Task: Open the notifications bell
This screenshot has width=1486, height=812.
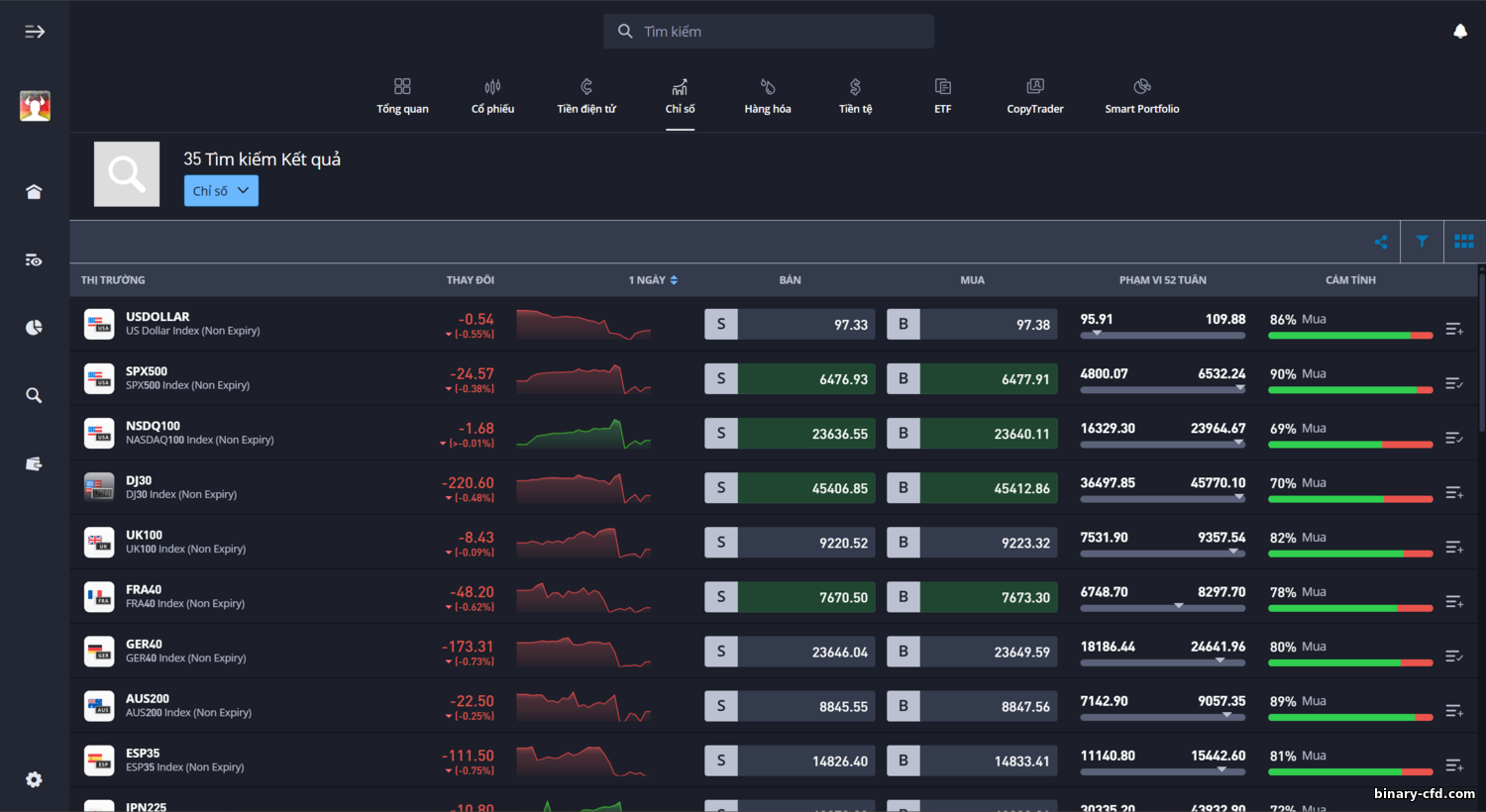Action: (1459, 32)
